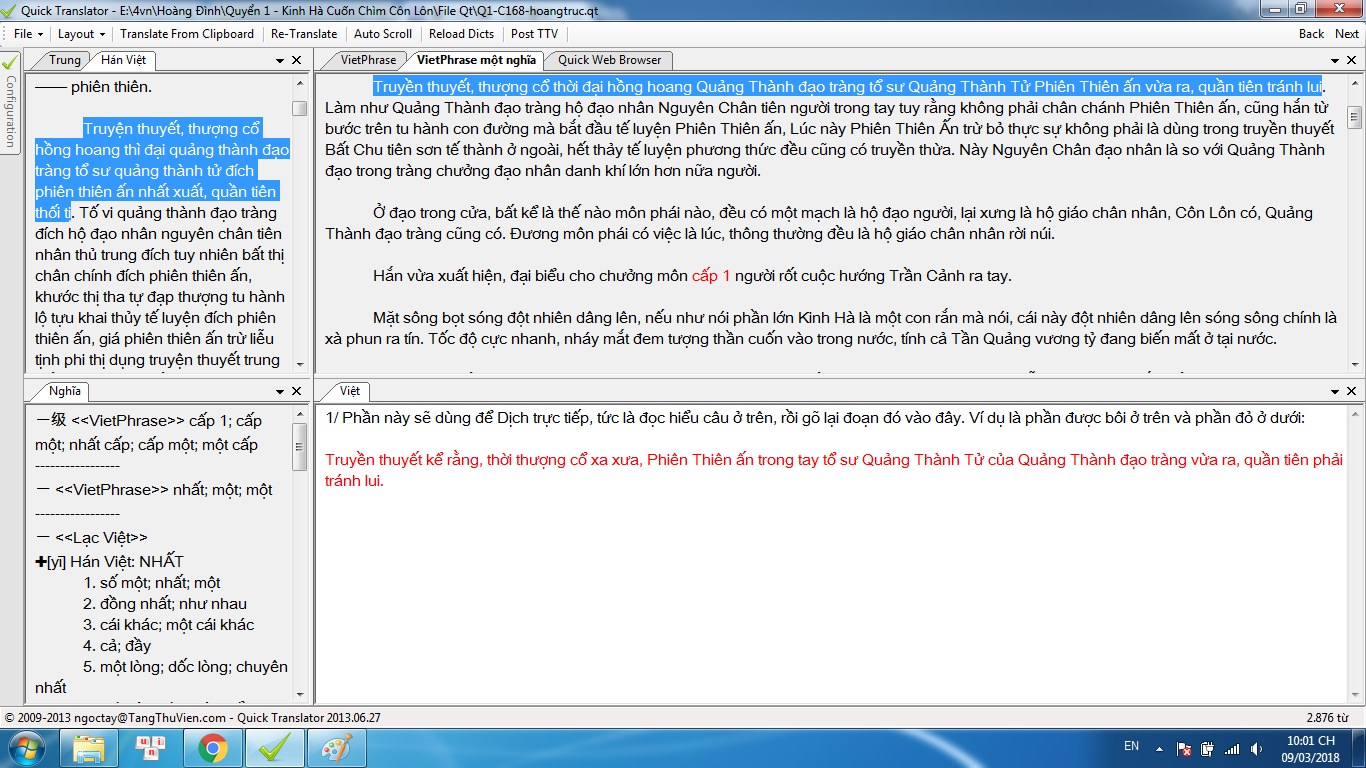The width and height of the screenshot is (1366, 768).
Task: Click the Quick Translator taskbar icon
Action: click(x=270, y=747)
